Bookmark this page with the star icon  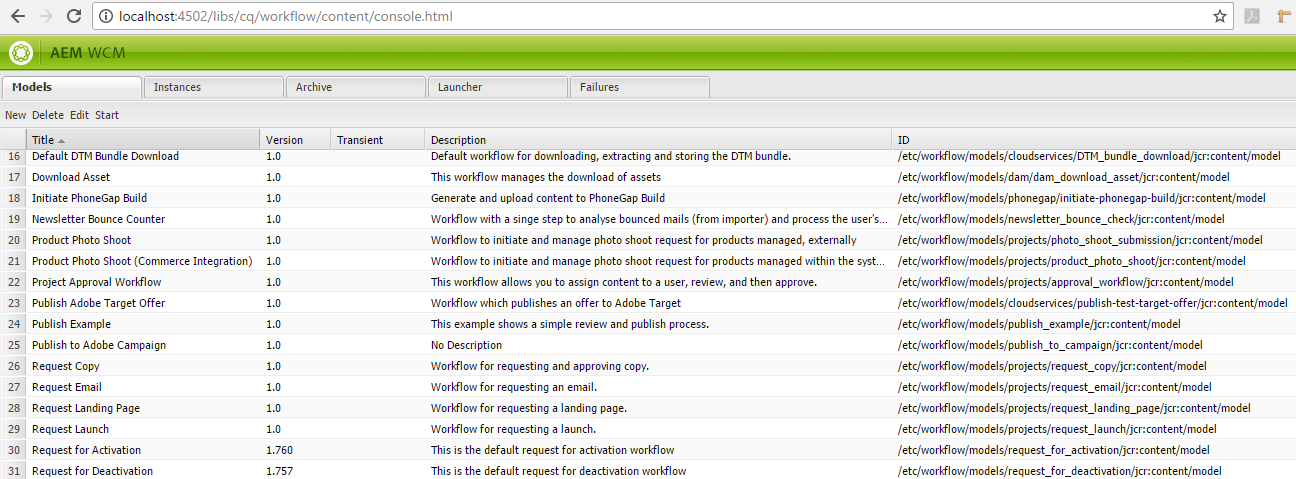[1220, 16]
